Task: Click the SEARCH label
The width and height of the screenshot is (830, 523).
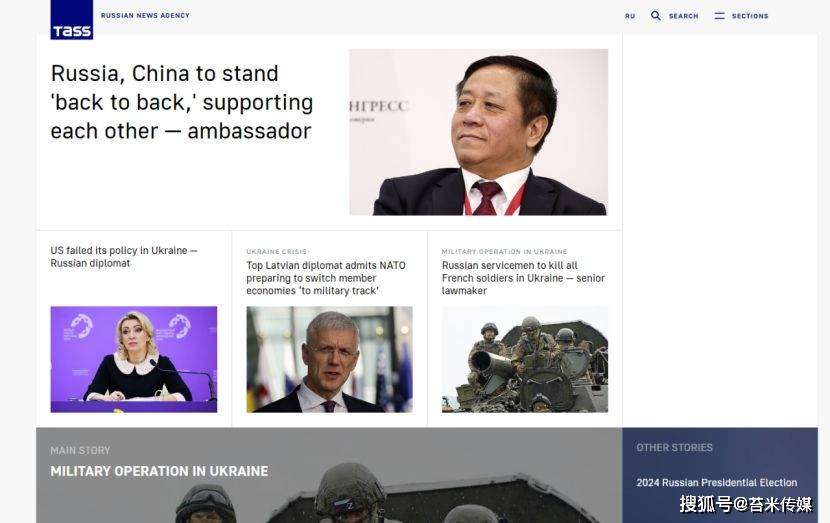Action: coord(683,16)
